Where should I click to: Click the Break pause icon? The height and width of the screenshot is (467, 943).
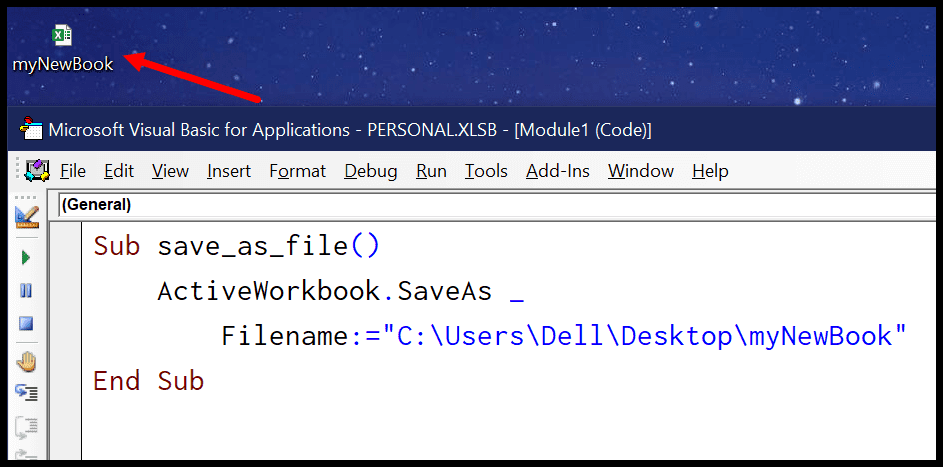coord(26,291)
